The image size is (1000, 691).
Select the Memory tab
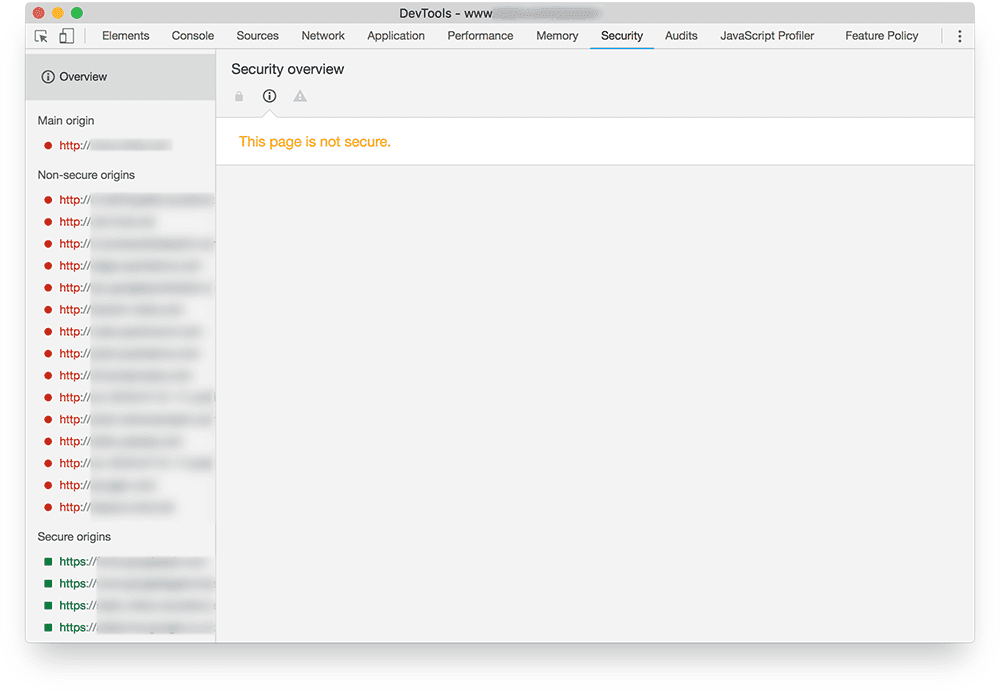557,35
